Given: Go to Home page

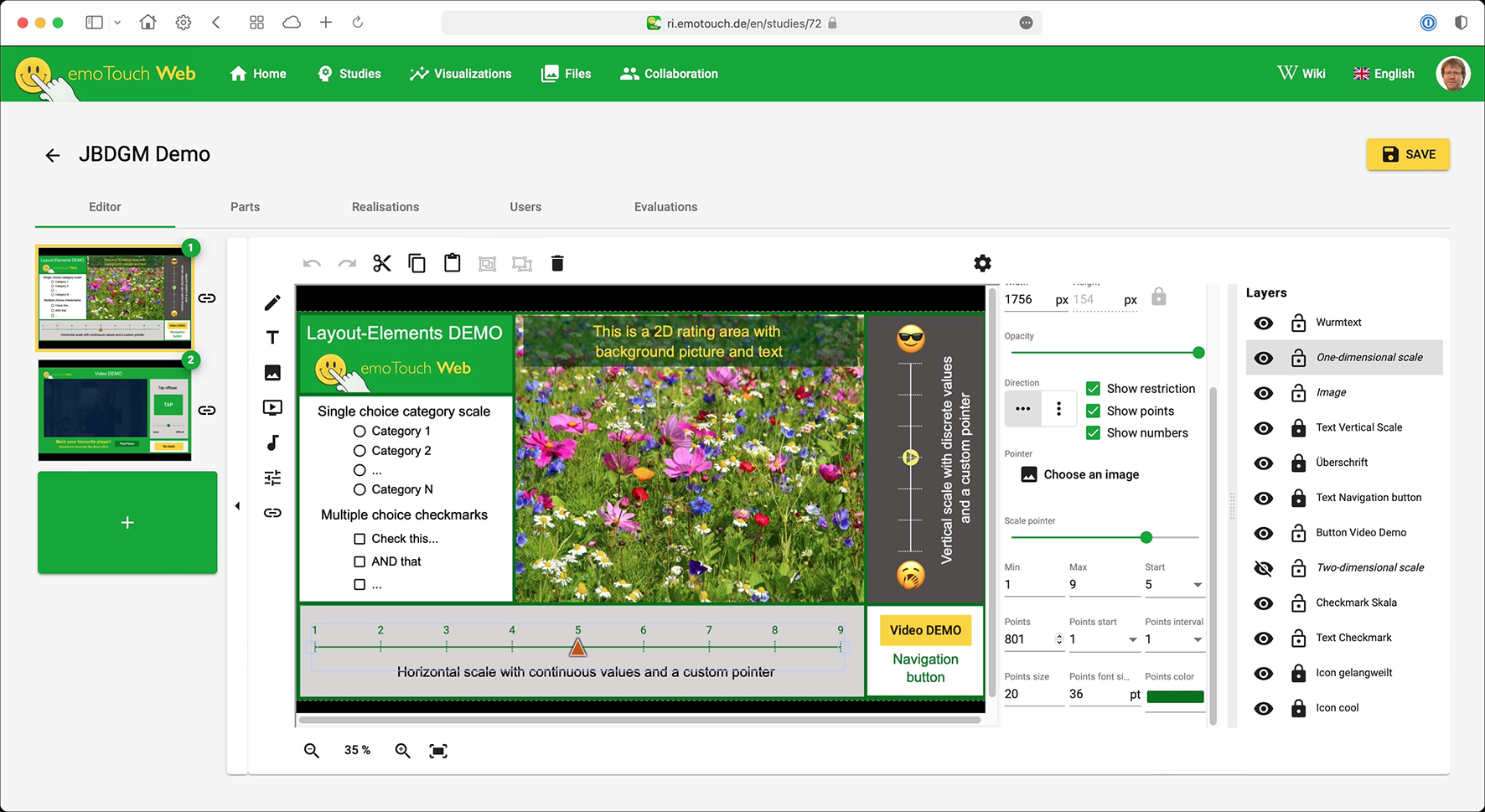Looking at the screenshot, I should 258,74.
